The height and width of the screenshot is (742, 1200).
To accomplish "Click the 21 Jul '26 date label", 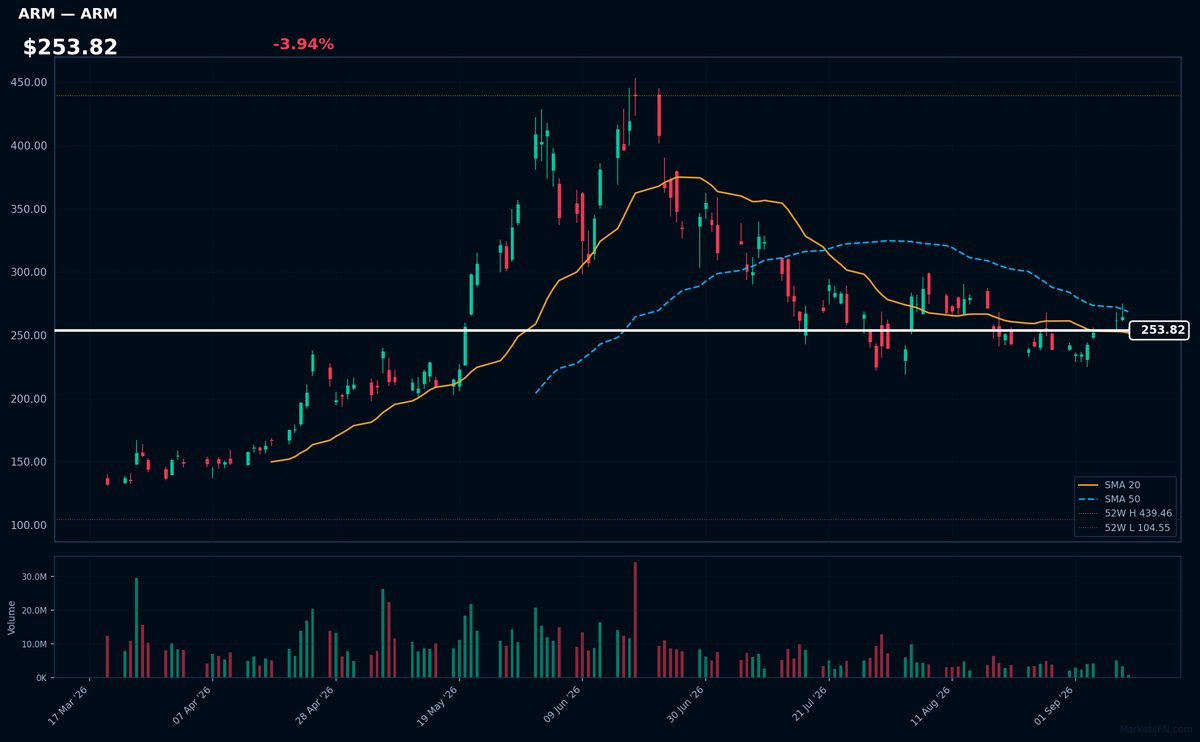I will click(807, 704).
